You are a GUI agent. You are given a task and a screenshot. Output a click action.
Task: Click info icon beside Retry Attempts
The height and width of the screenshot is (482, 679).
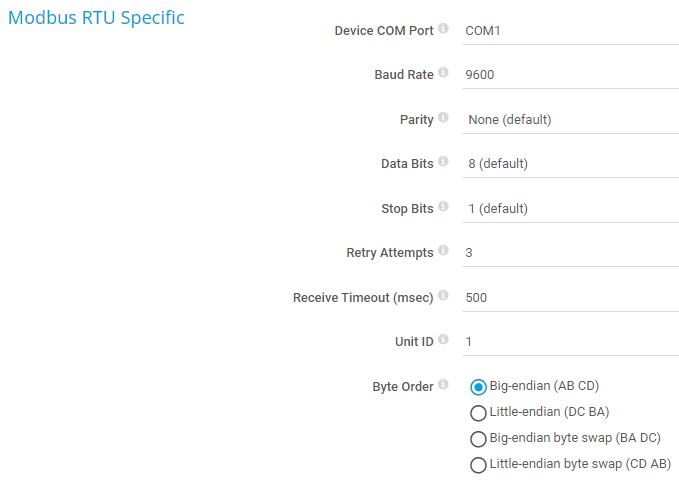click(443, 251)
